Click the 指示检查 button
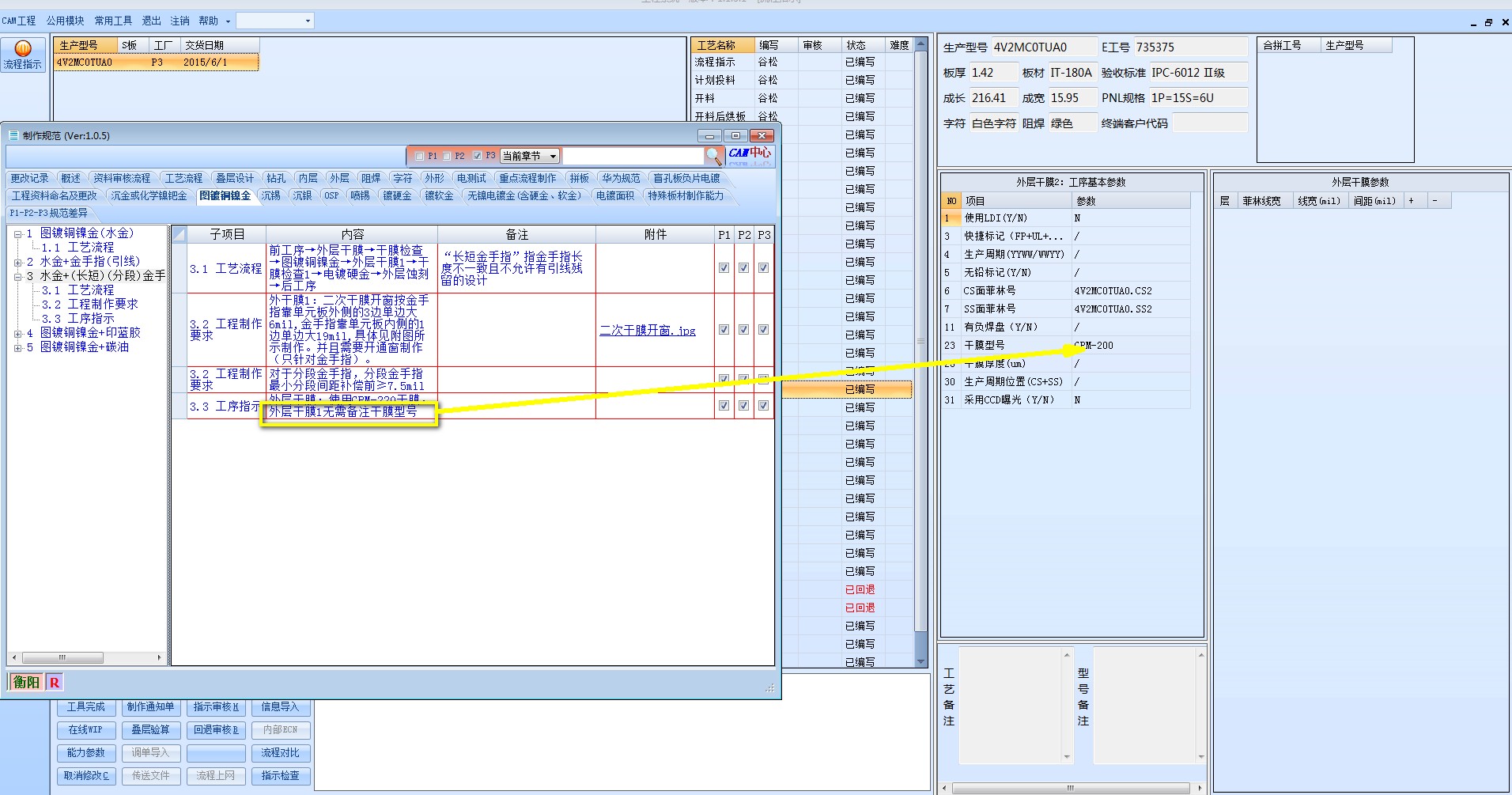Screen dimensions: 1512x795 coord(281,776)
